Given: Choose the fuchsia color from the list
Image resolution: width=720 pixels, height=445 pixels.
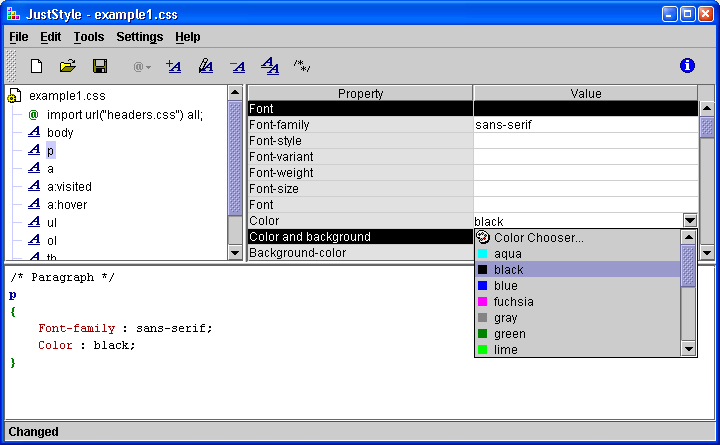Looking at the screenshot, I should (x=513, y=302).
